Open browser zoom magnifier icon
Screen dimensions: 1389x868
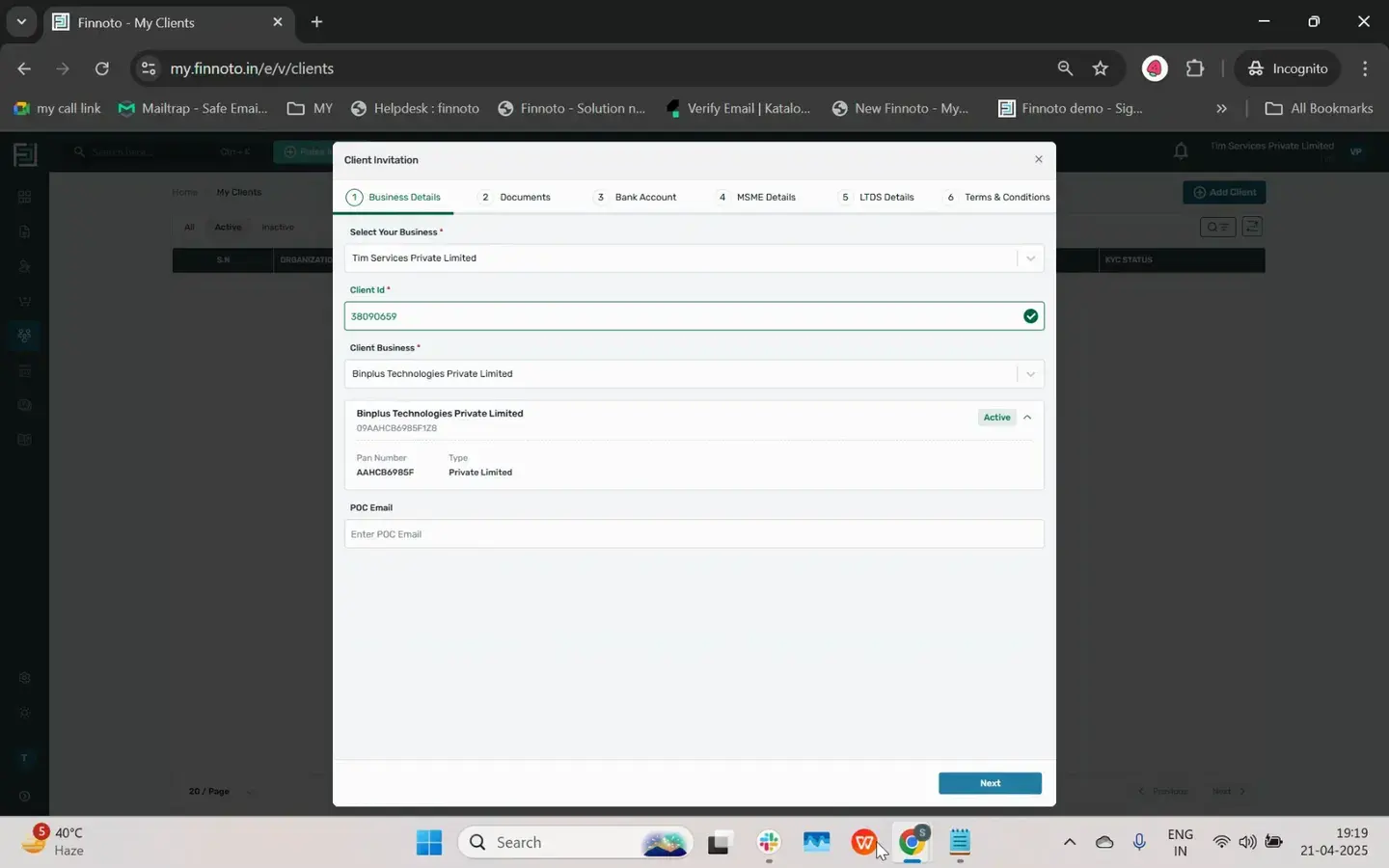[x=1065, y=68]
